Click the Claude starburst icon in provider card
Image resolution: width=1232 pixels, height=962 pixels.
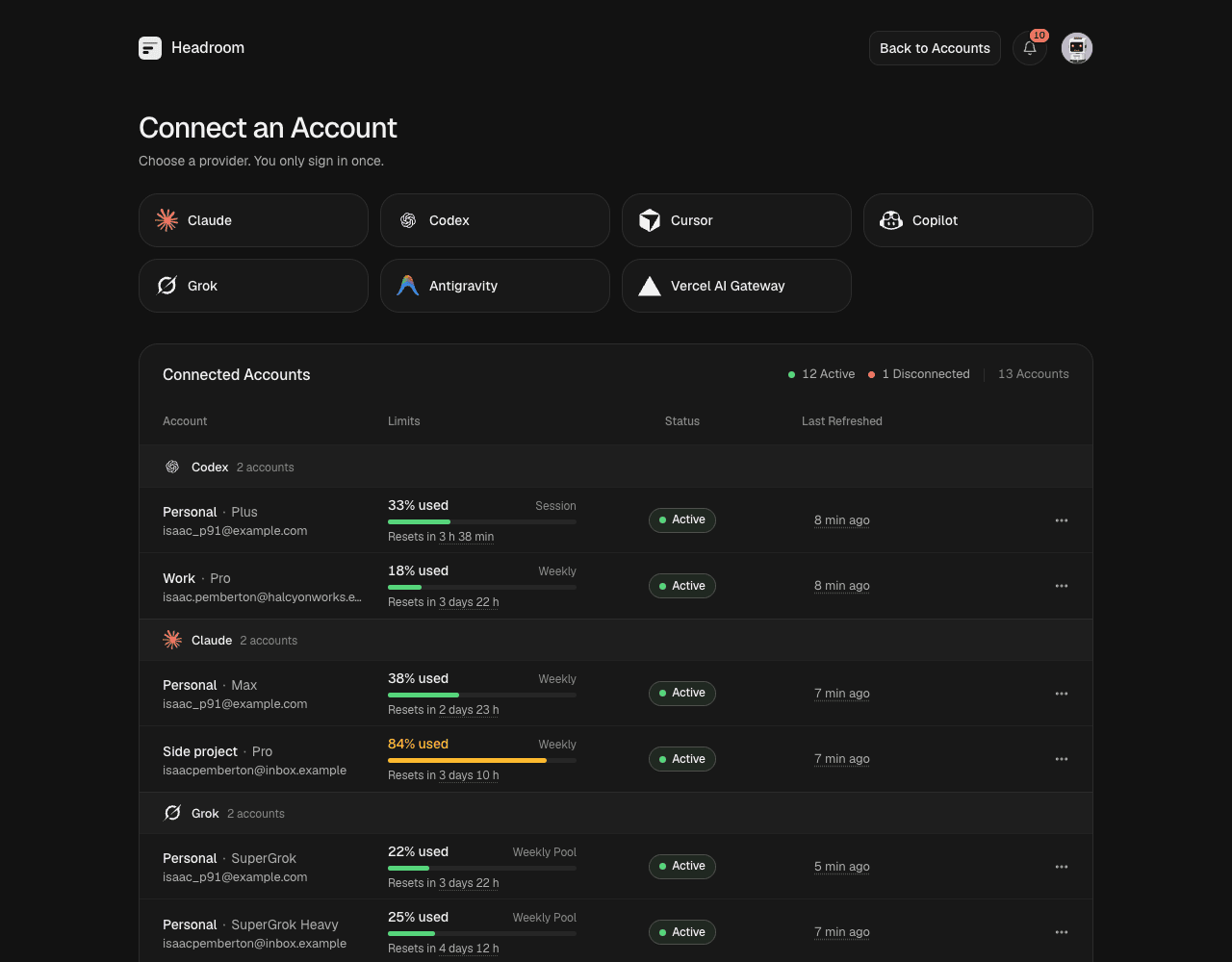click(167, 220)
